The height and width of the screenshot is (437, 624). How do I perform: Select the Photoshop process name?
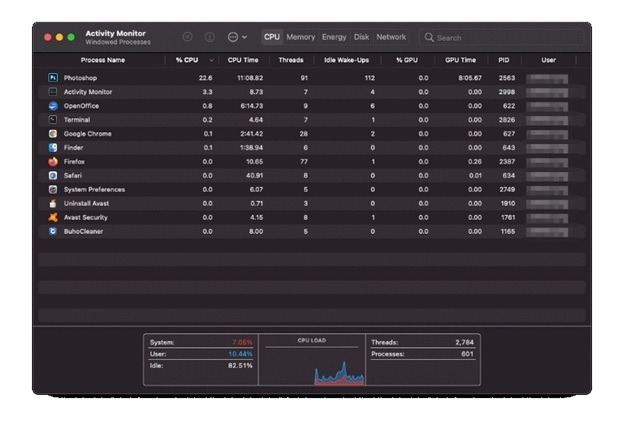click(80, 78)
